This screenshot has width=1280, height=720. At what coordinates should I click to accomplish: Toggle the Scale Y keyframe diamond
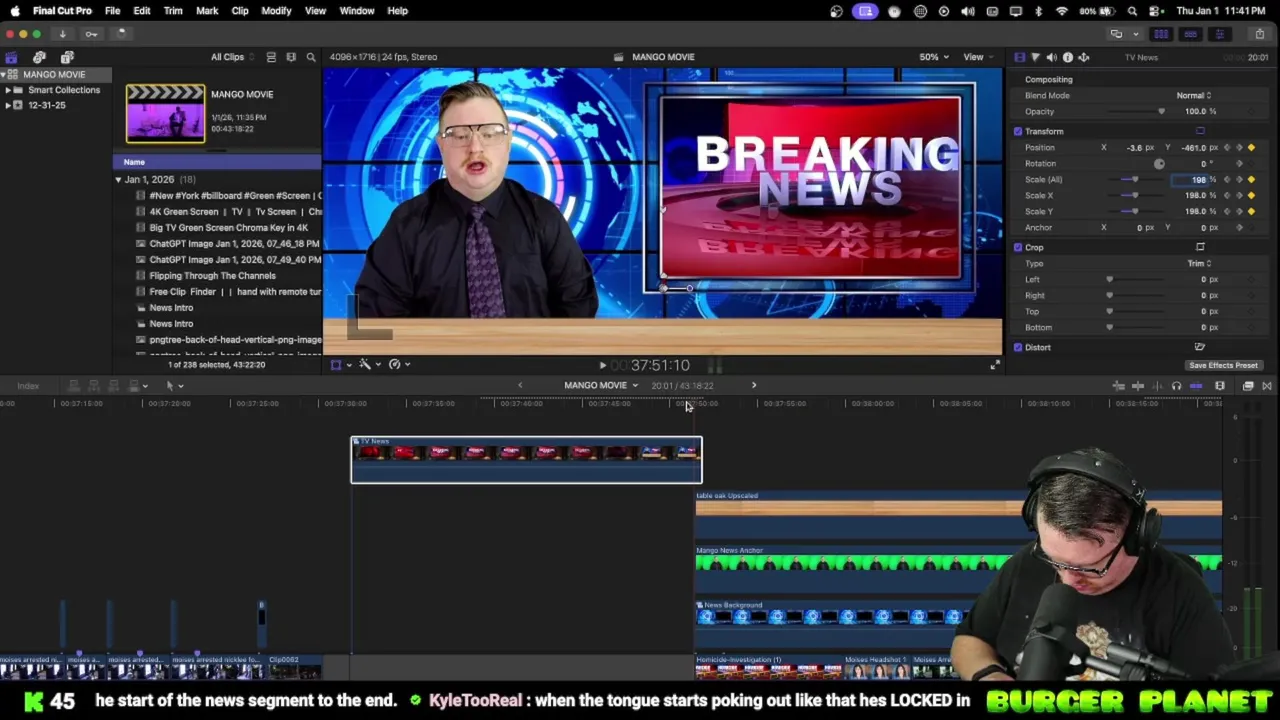(1251, 212)
